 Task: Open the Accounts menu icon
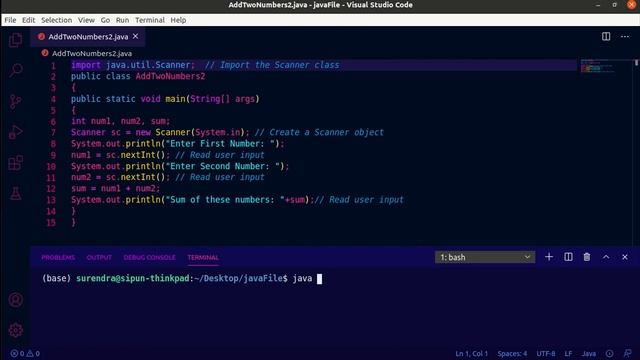click(16, 300)
